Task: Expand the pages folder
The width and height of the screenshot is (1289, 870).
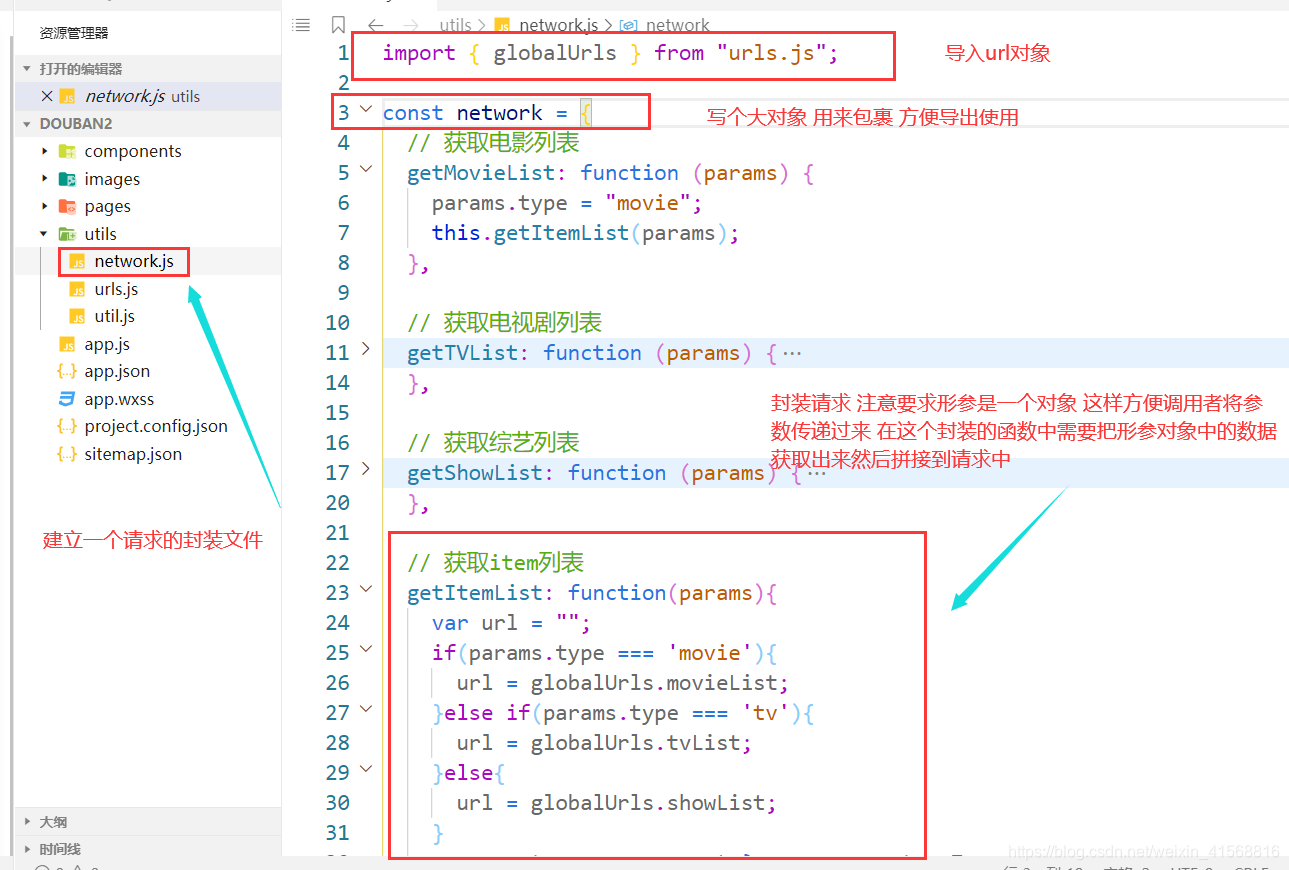Action: 44,206
